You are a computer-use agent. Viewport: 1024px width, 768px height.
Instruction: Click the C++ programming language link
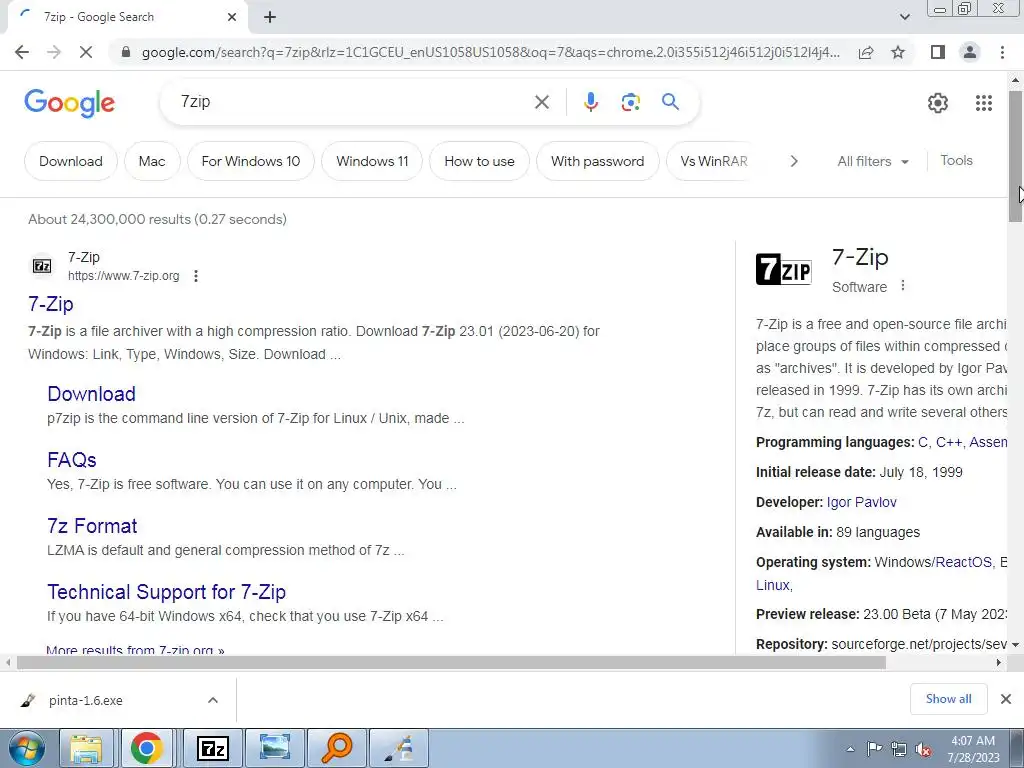coord(948,442)
